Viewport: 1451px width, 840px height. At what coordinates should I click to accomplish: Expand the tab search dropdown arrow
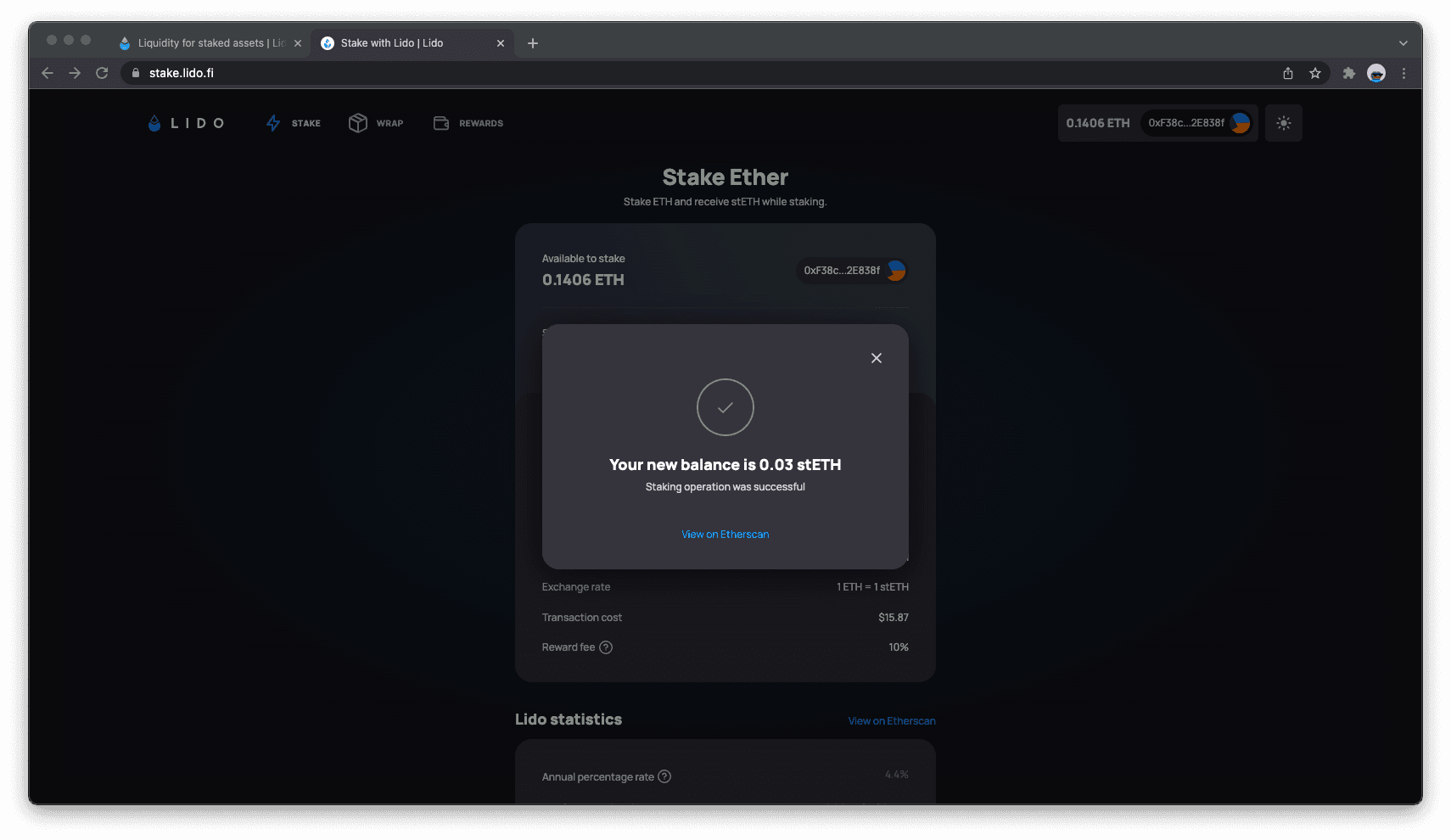click(1403, 43)
